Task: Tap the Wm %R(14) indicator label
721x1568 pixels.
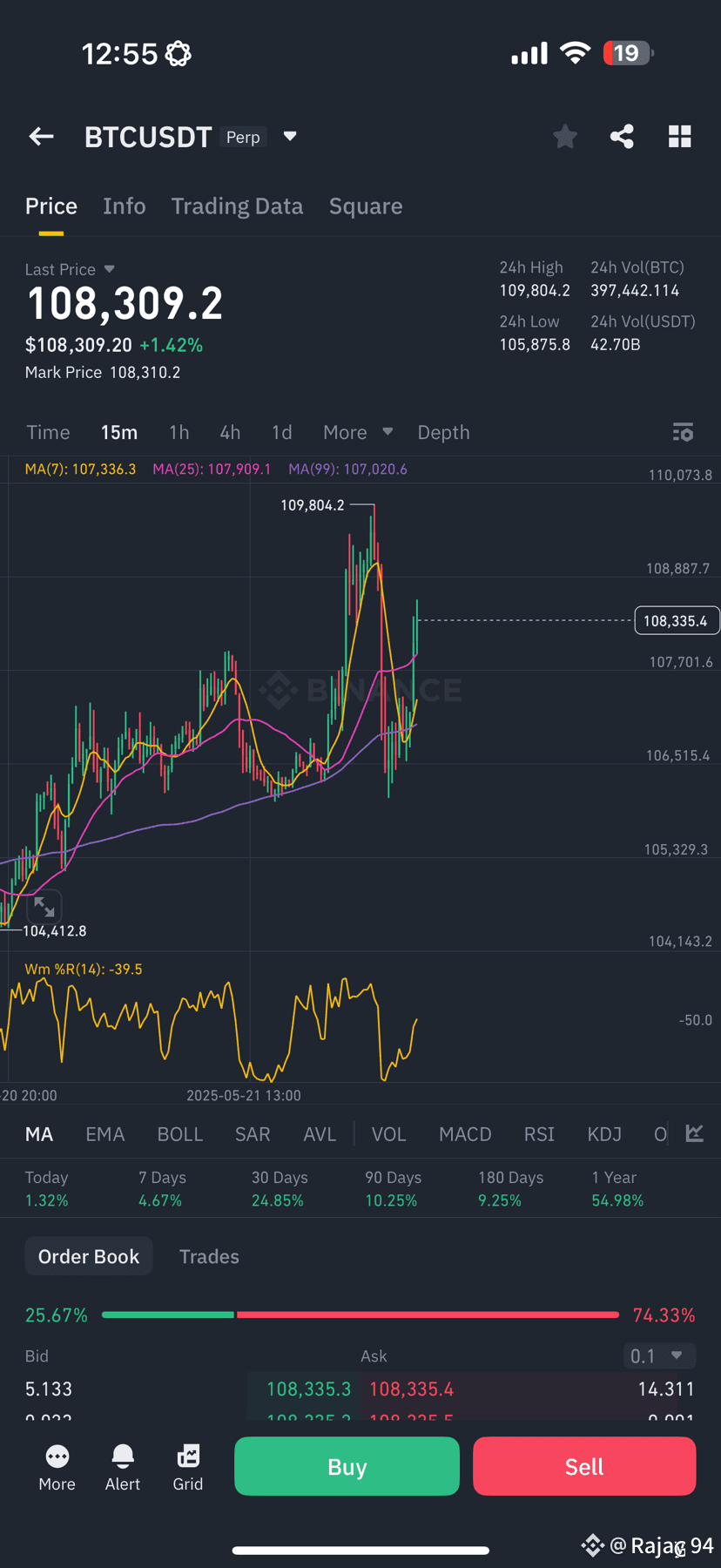Action: tap(84, 969)
